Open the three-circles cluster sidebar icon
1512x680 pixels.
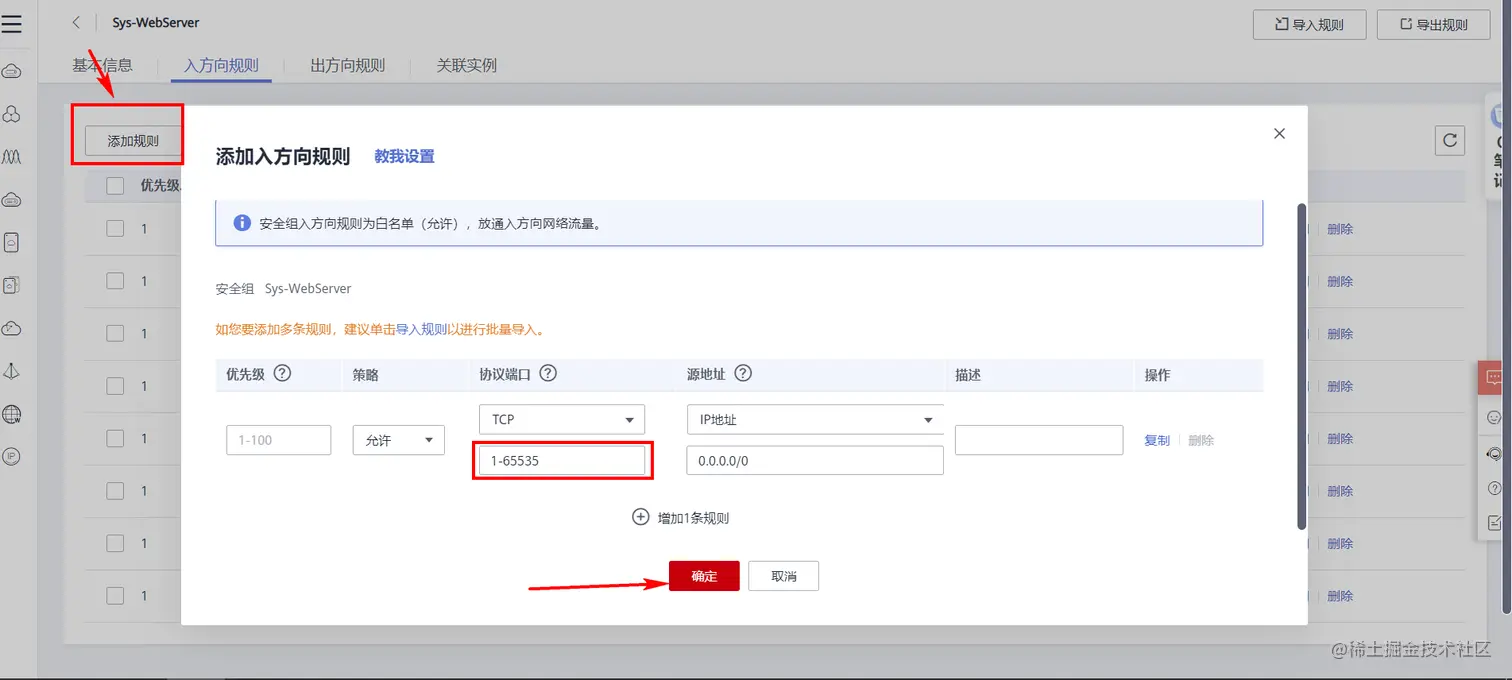pos(12,114)
